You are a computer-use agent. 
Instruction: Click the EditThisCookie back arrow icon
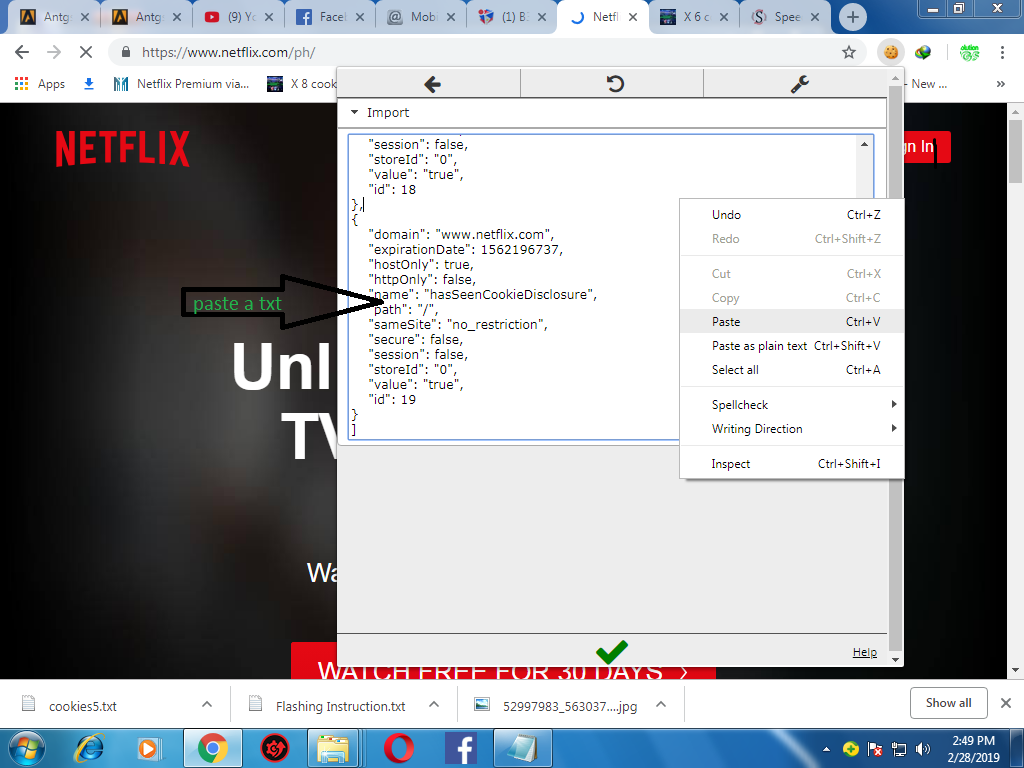[432, 84]
